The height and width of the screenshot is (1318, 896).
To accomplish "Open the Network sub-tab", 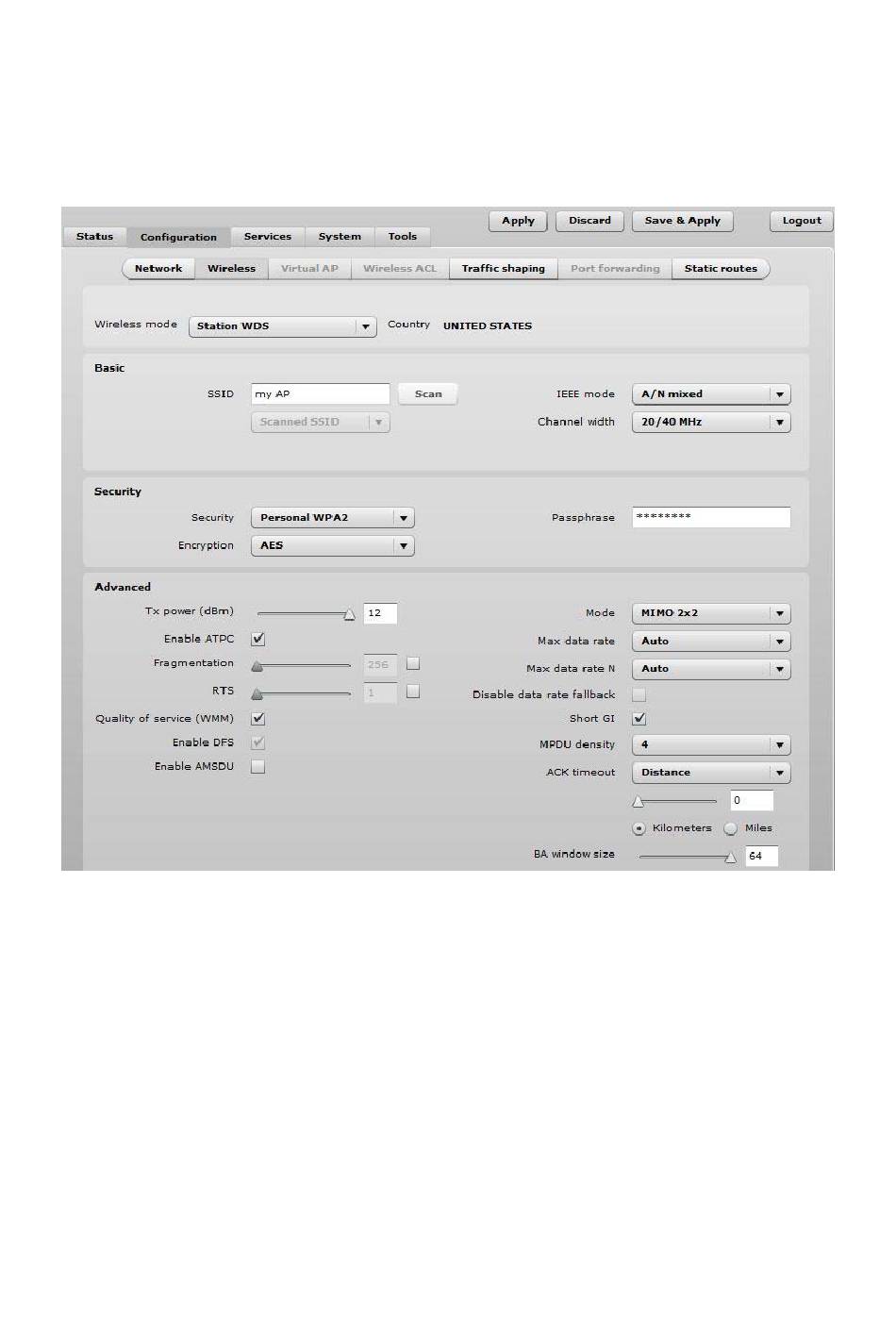I will click(x=158, y=269).
